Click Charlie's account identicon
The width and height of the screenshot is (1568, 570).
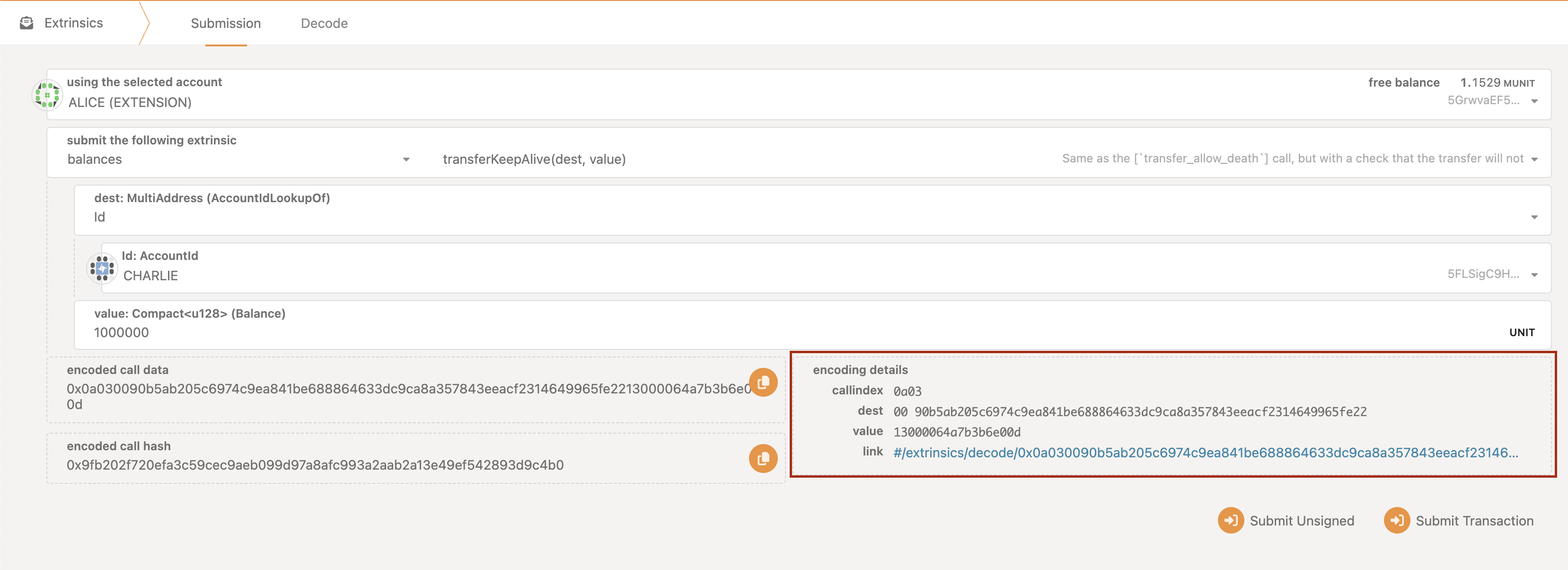pos(102,268)
